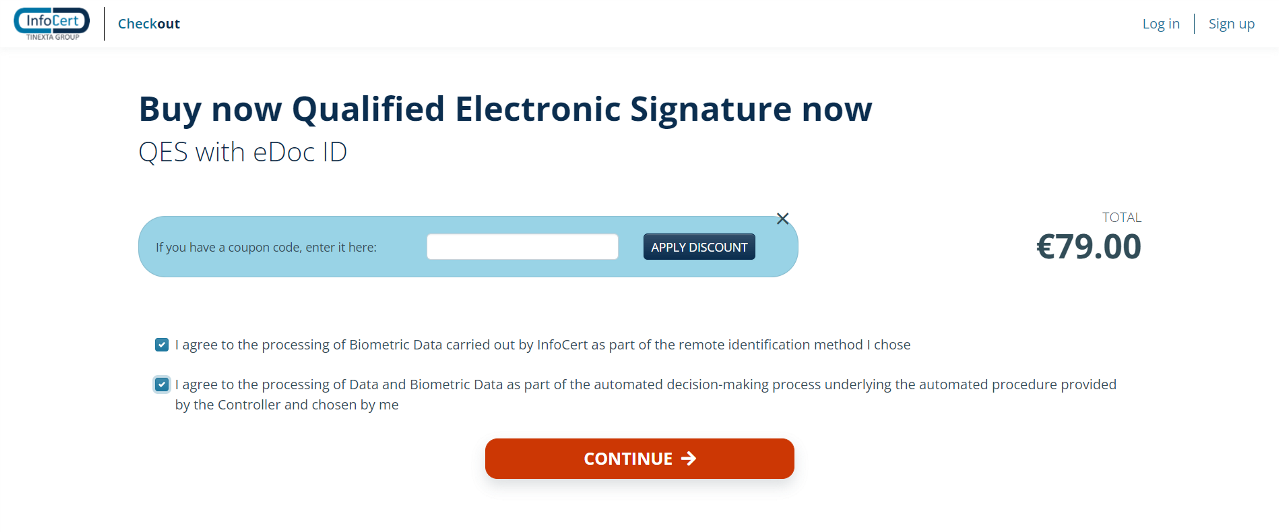Focus the coupon code input field
The image size is (1280, 532).
522,247
